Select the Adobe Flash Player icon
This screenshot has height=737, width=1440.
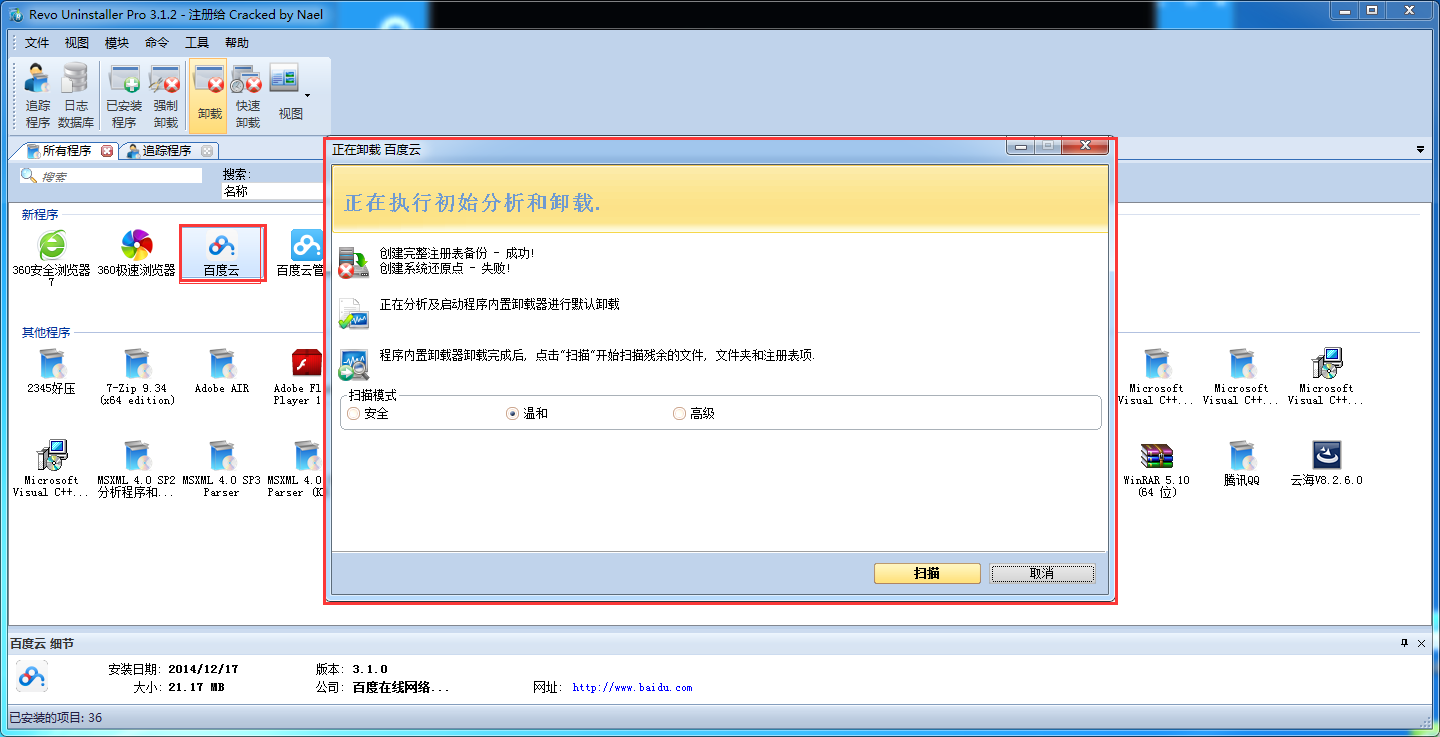(x=298, y=377)
